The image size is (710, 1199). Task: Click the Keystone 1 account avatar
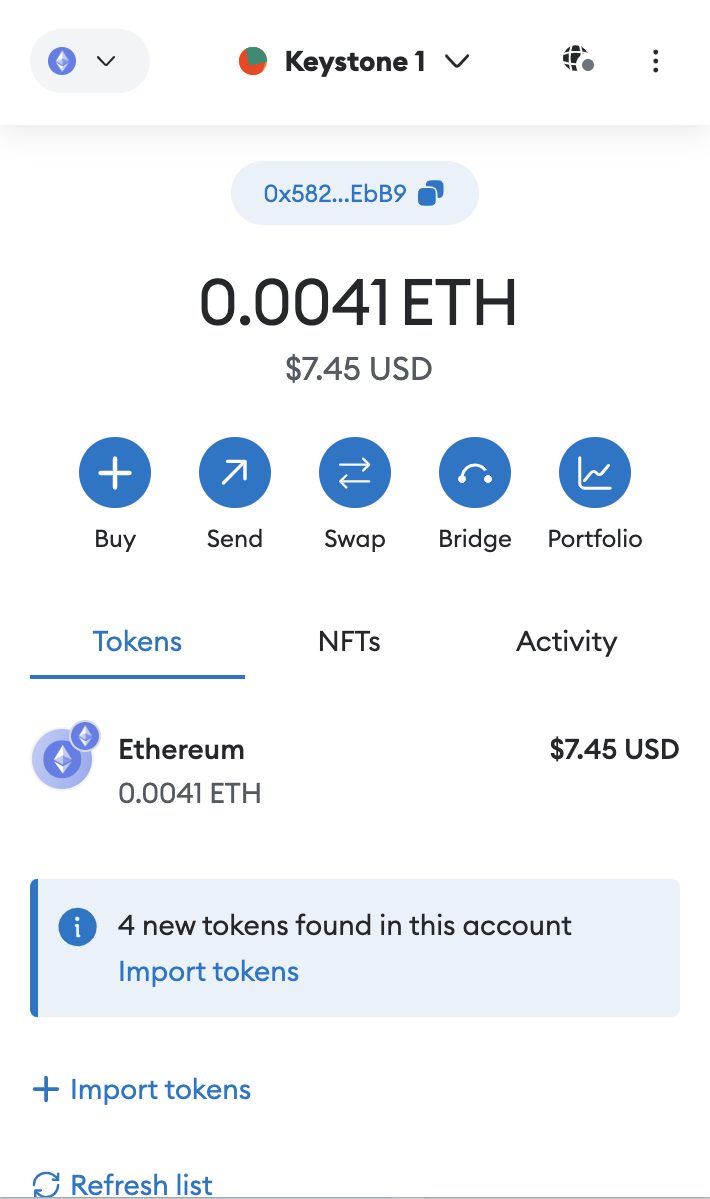tap(253, 61)
